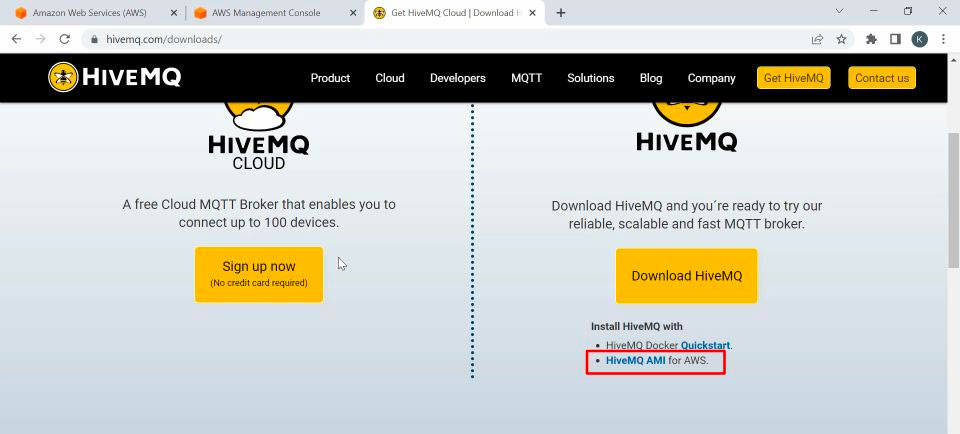This screenshot has width=960, height=434.
Task: Click the browser forward arrow
Action: (40, 39)
